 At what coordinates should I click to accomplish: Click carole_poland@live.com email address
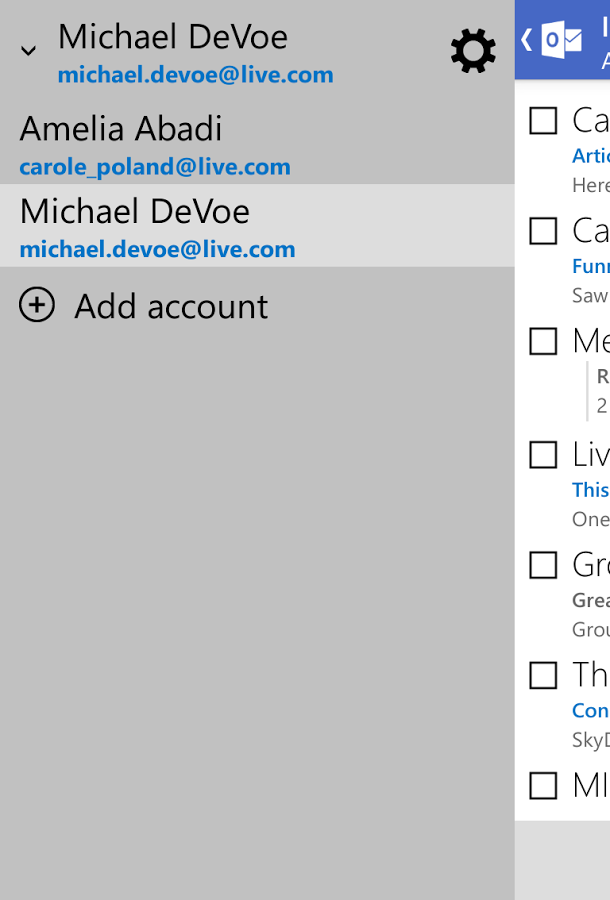[155, 167]
